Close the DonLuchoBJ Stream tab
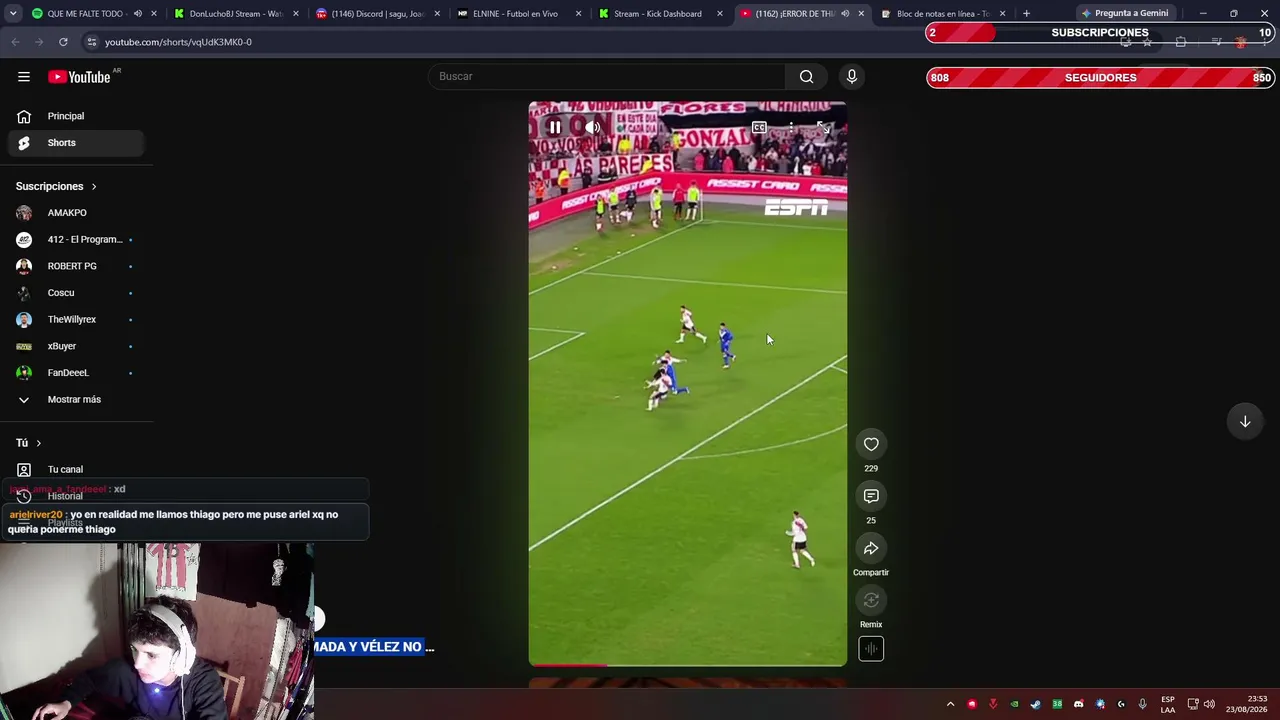 [296, 14]
